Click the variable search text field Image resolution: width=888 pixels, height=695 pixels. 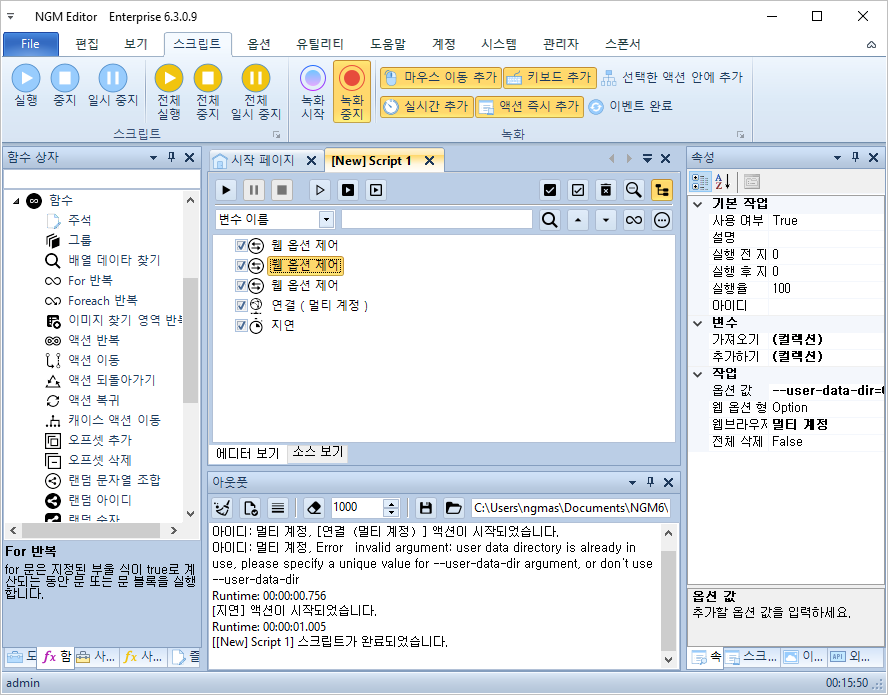point(437,220)
